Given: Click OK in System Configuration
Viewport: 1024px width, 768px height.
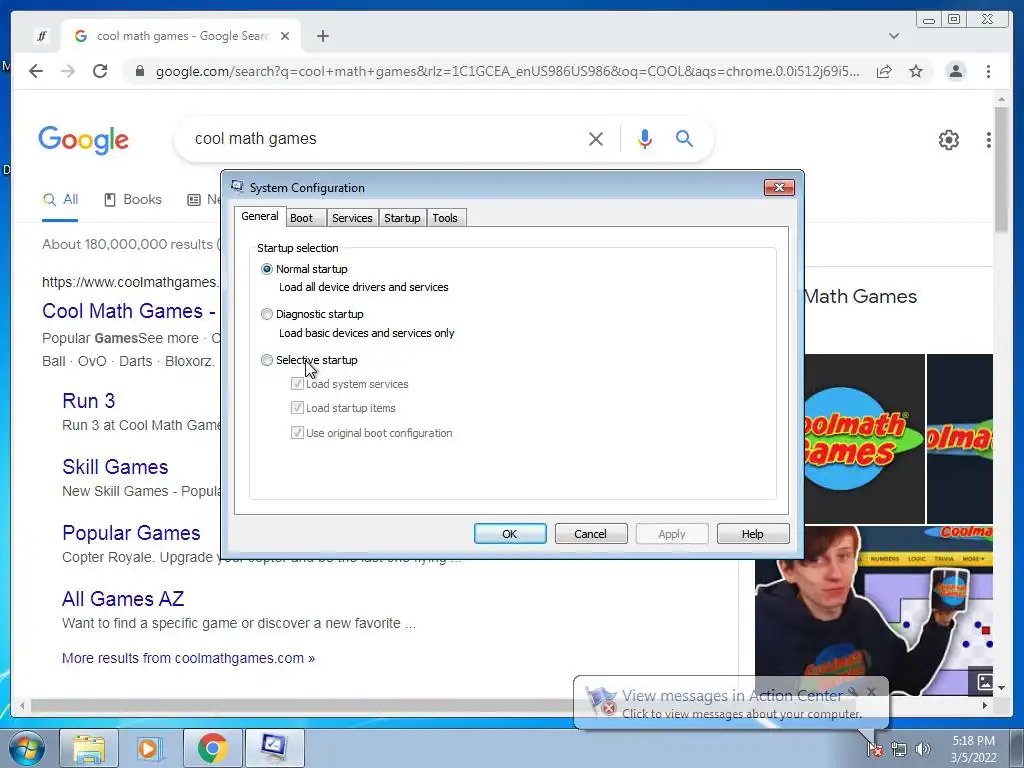Looking at the screenshot, I should pyautogui.click(x=510, y=534).
